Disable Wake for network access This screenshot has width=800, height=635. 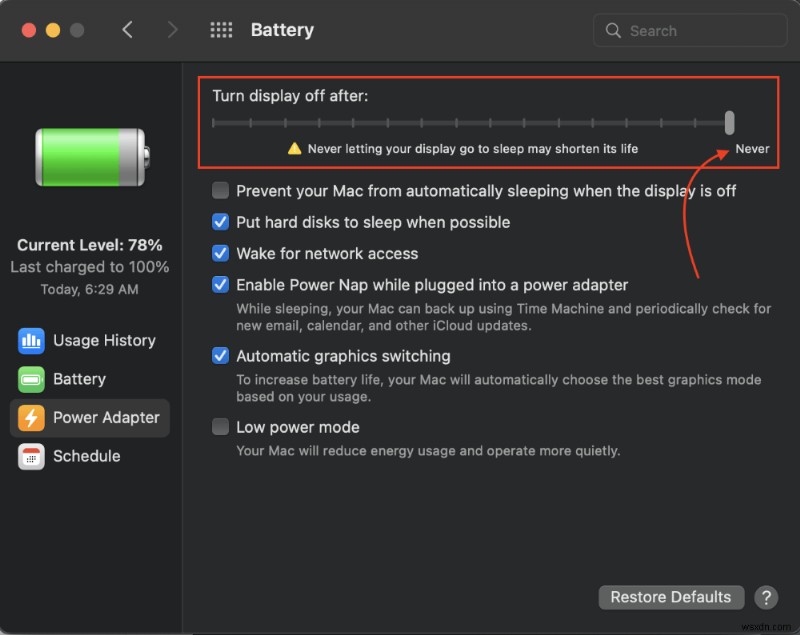[219, 253]
